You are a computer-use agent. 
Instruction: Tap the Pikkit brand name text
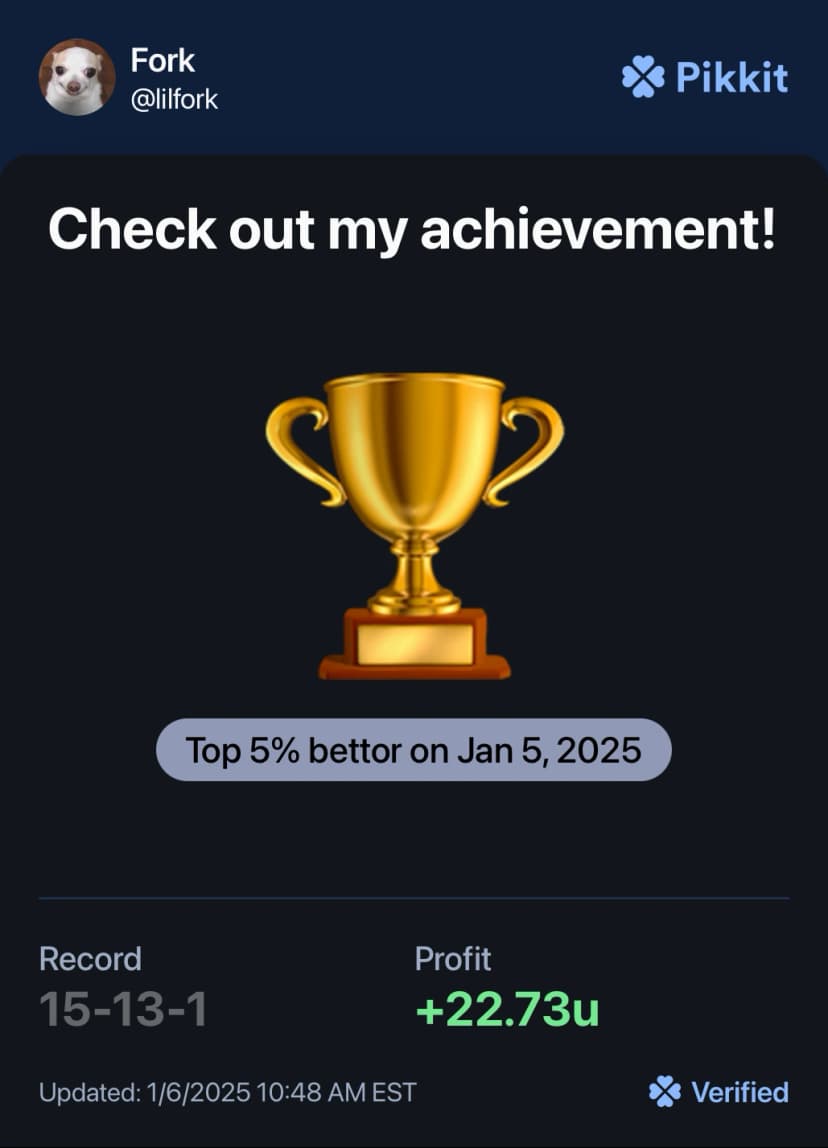[732, 77]
